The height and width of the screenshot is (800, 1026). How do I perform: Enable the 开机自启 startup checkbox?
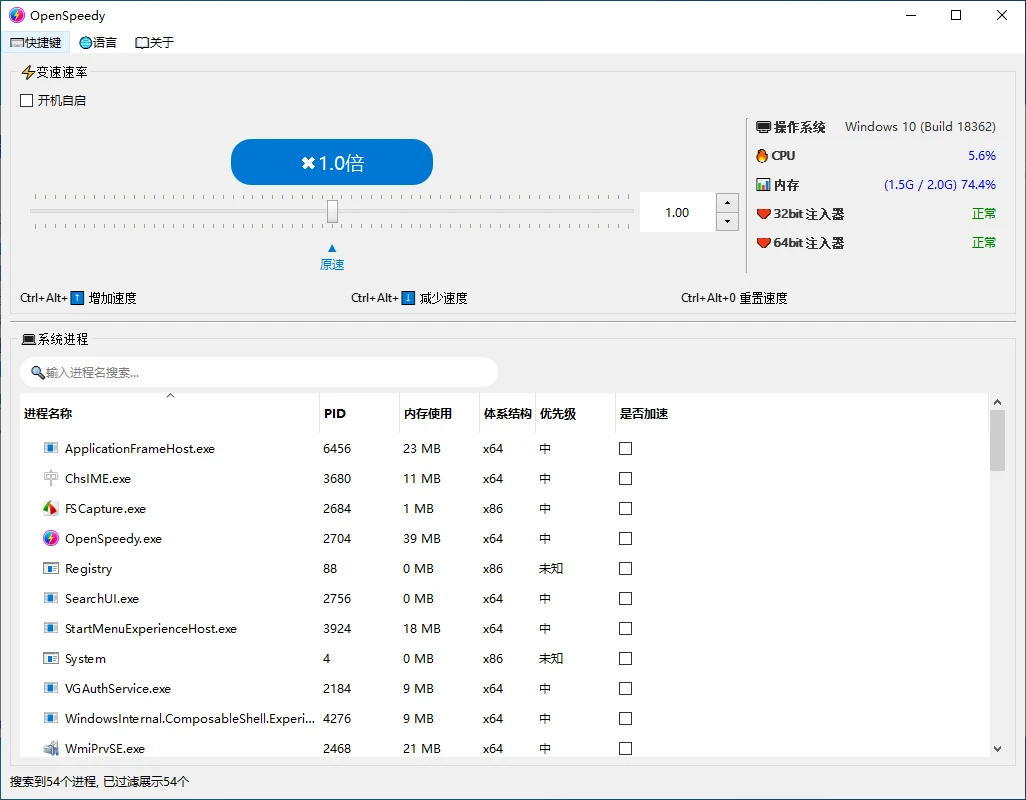point(27,101)
